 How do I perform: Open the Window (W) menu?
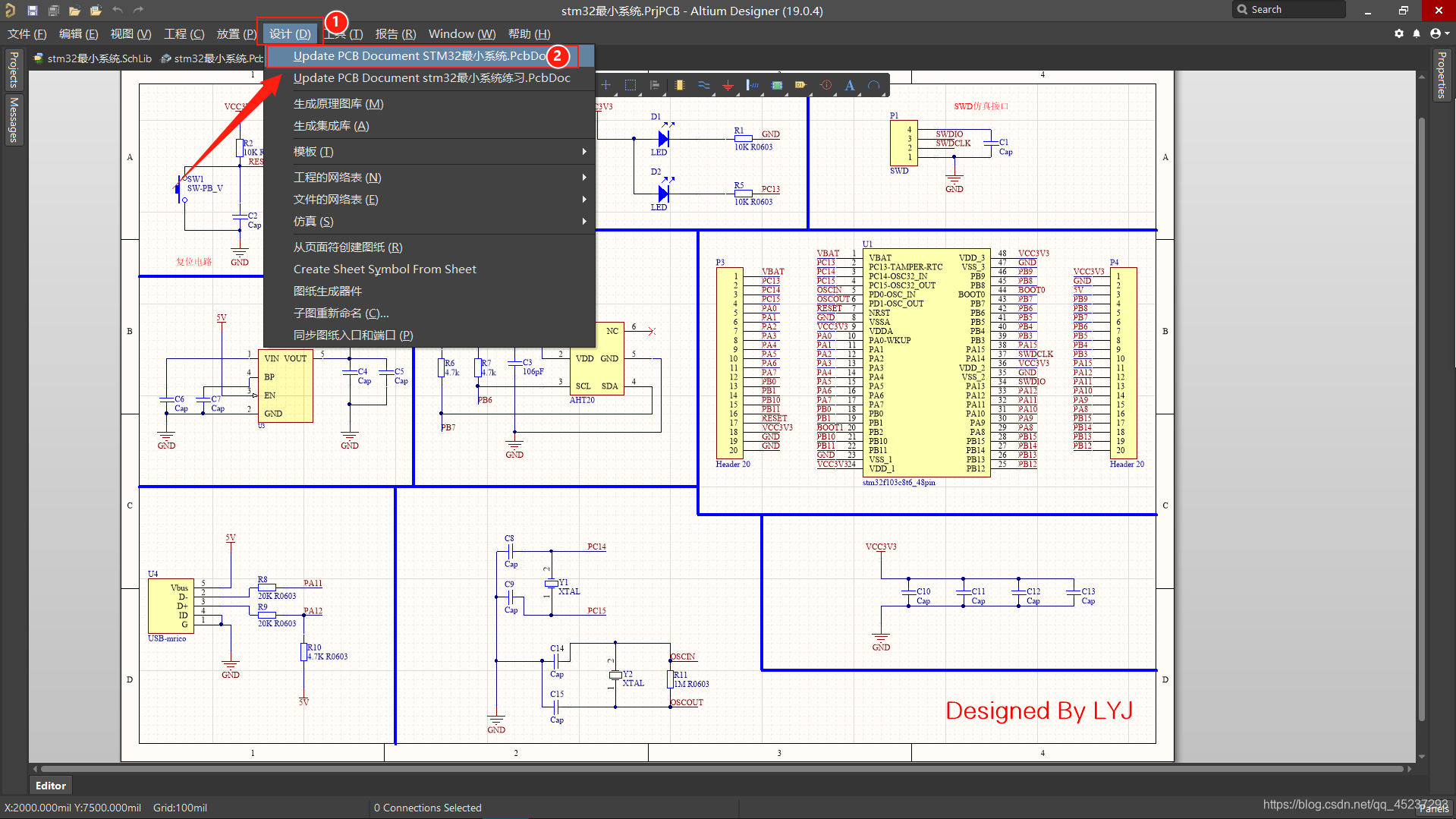[462, 33]
